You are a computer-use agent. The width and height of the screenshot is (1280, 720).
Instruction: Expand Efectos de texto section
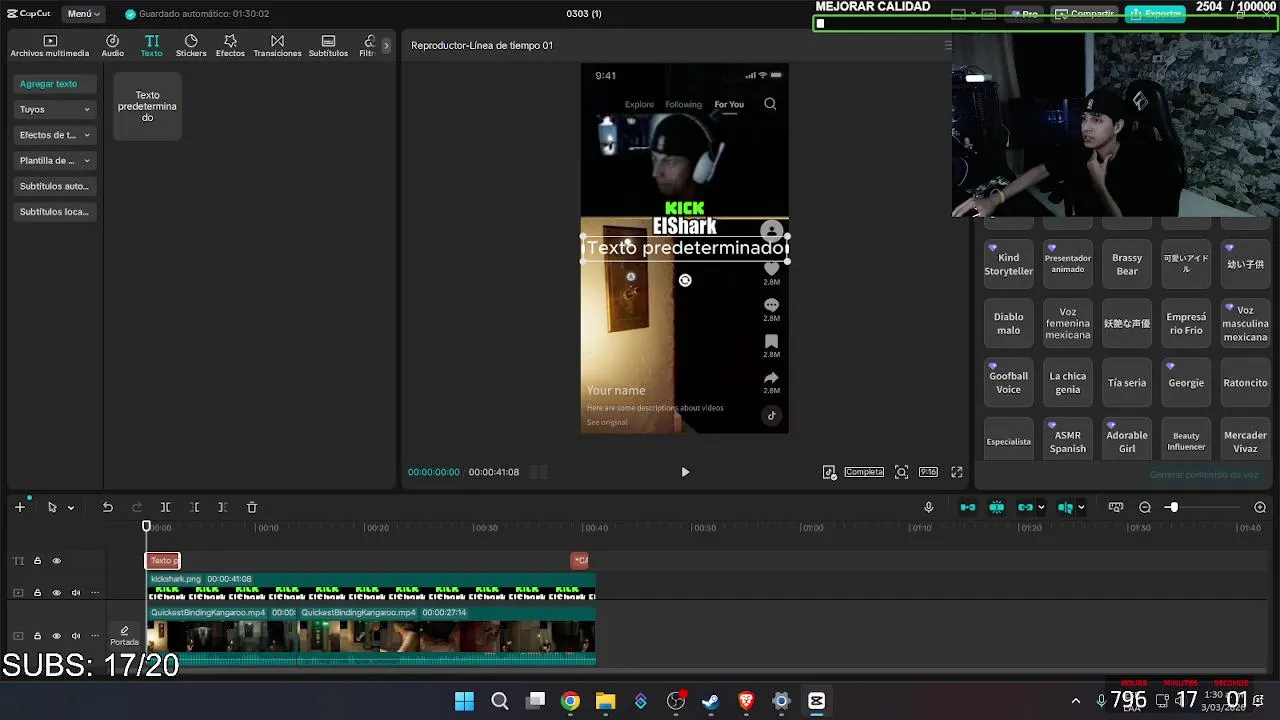click(x=55, y=135)
